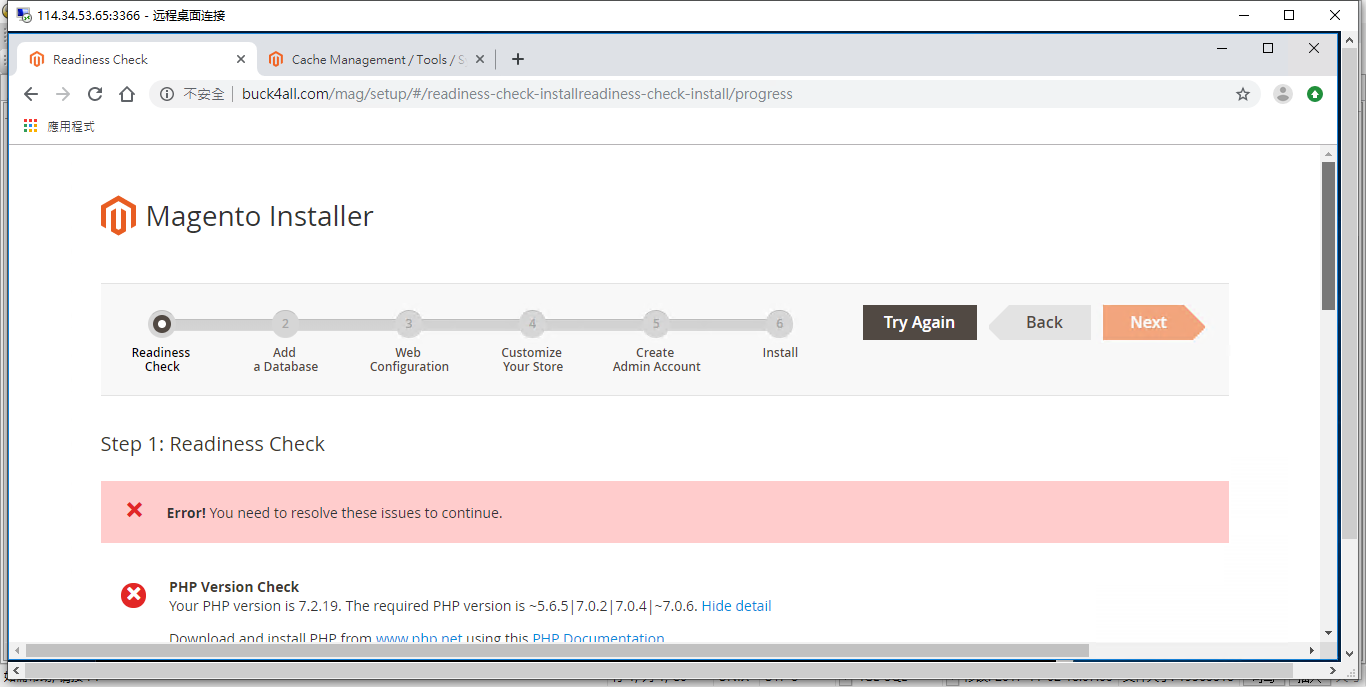Click the remote desktop window title icon
The height and width of the screenshot is (687, 1366).
coord(24,14)
